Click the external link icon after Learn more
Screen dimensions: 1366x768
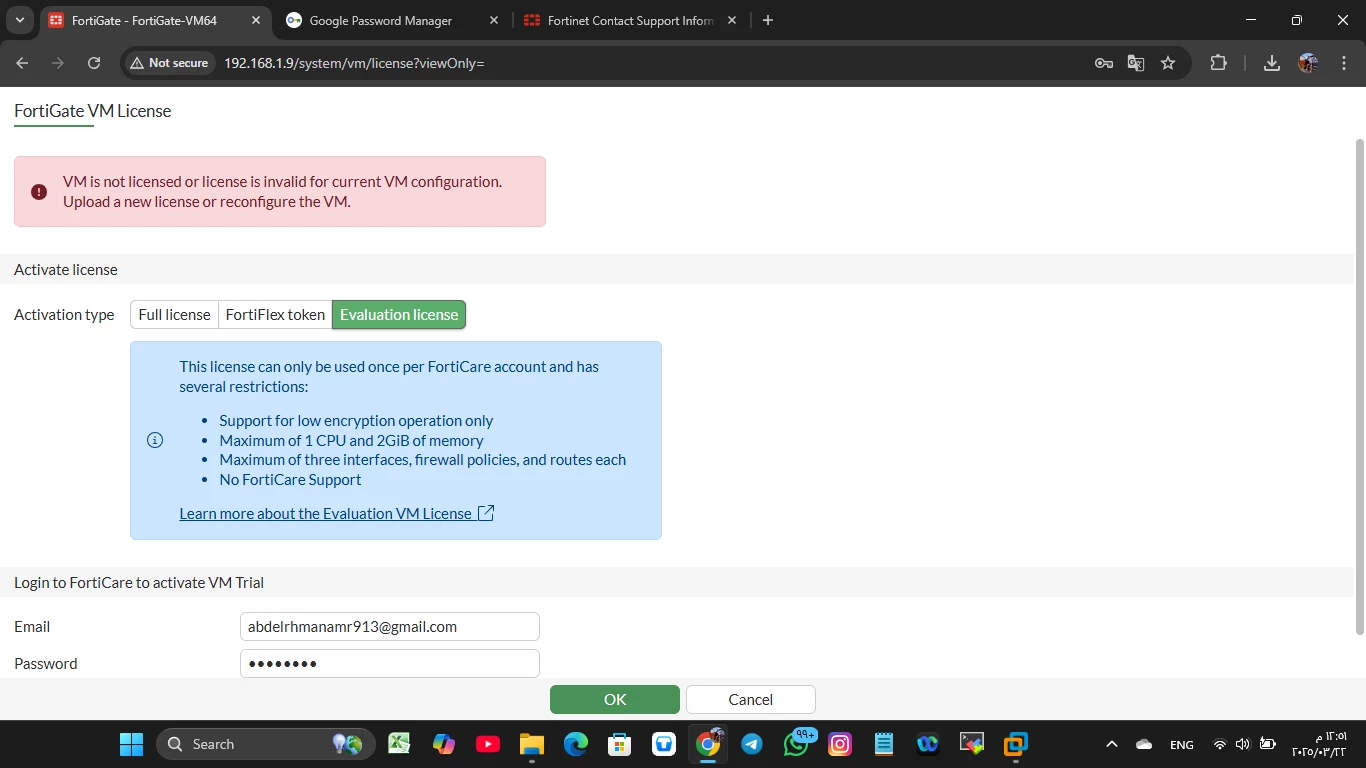coord(486,513)
